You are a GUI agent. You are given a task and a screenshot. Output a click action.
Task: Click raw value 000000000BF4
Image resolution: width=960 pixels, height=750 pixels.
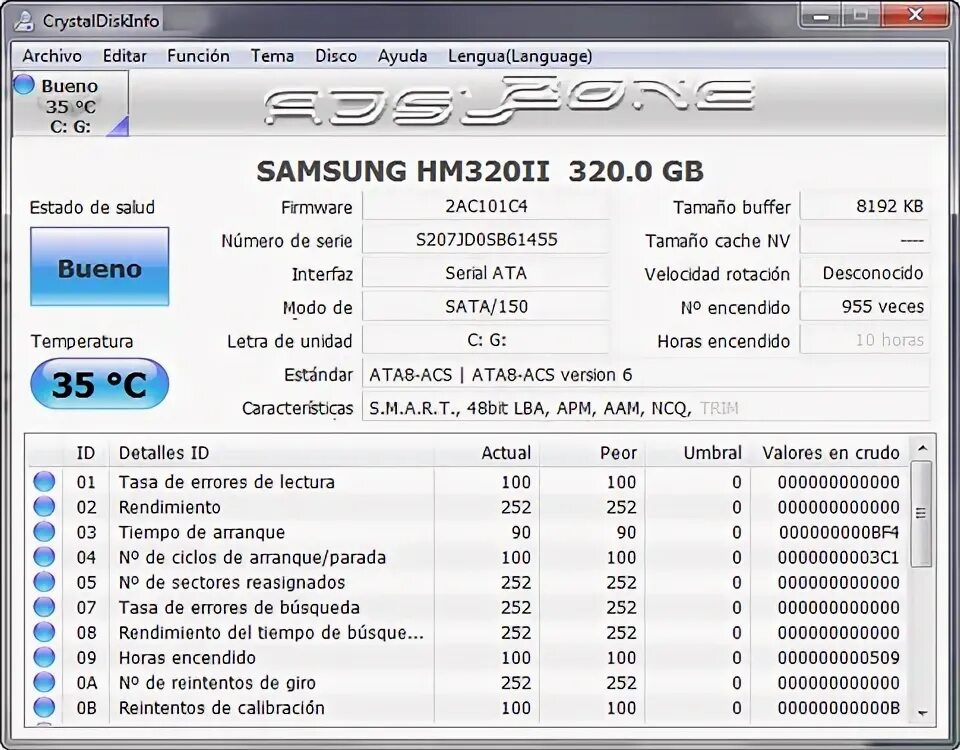pos(839,532)
